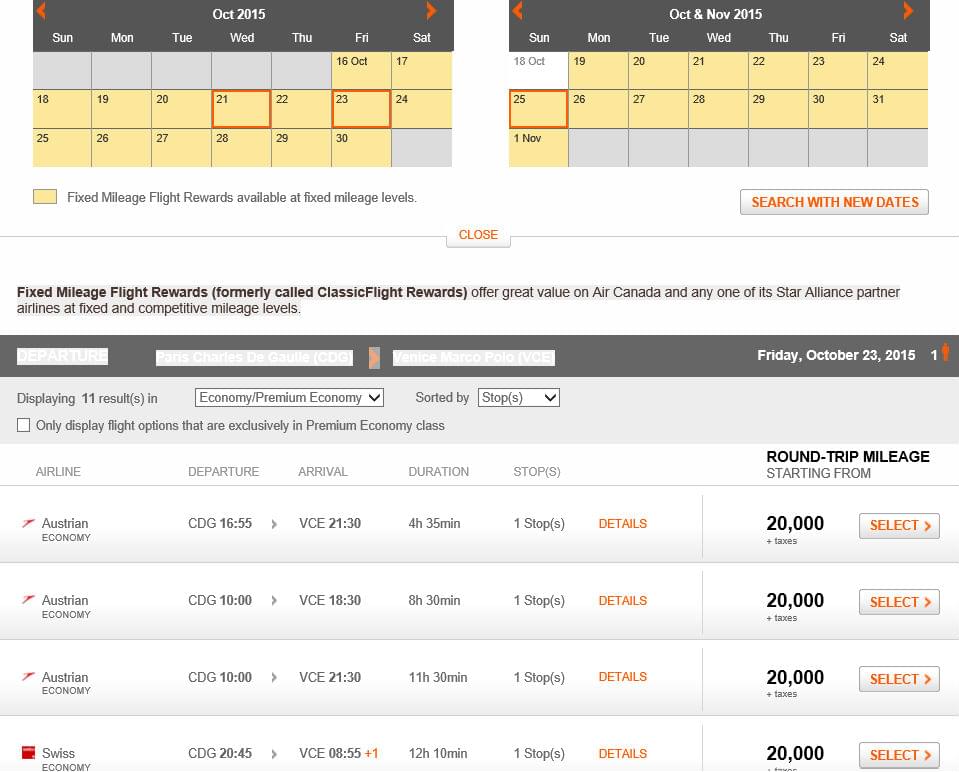Click the arrow between CDG 20:45 and VCE 08:55

click(x=274, y=754)
